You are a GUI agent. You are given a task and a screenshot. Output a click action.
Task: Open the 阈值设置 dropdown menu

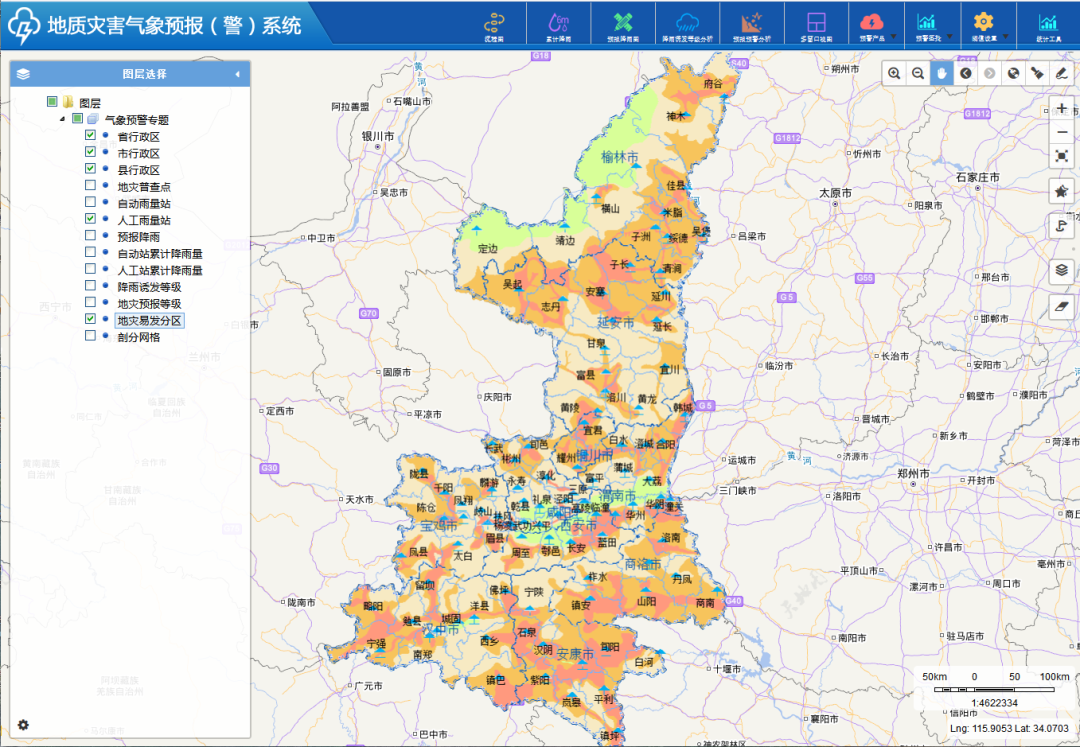[984, 25]
